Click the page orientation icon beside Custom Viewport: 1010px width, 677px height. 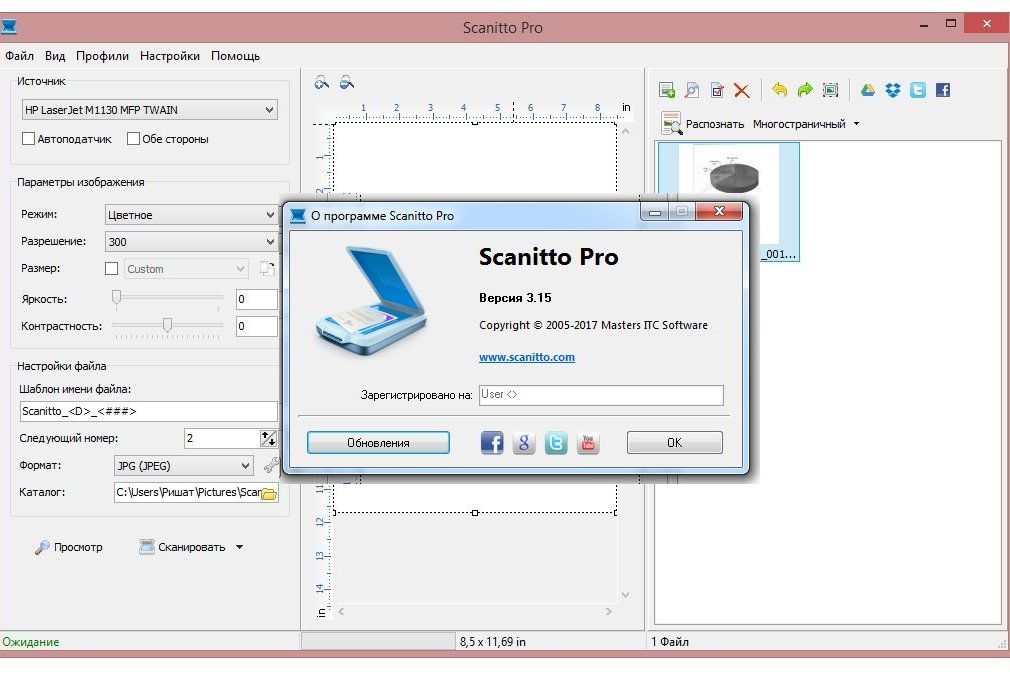(x=267, y=269)
